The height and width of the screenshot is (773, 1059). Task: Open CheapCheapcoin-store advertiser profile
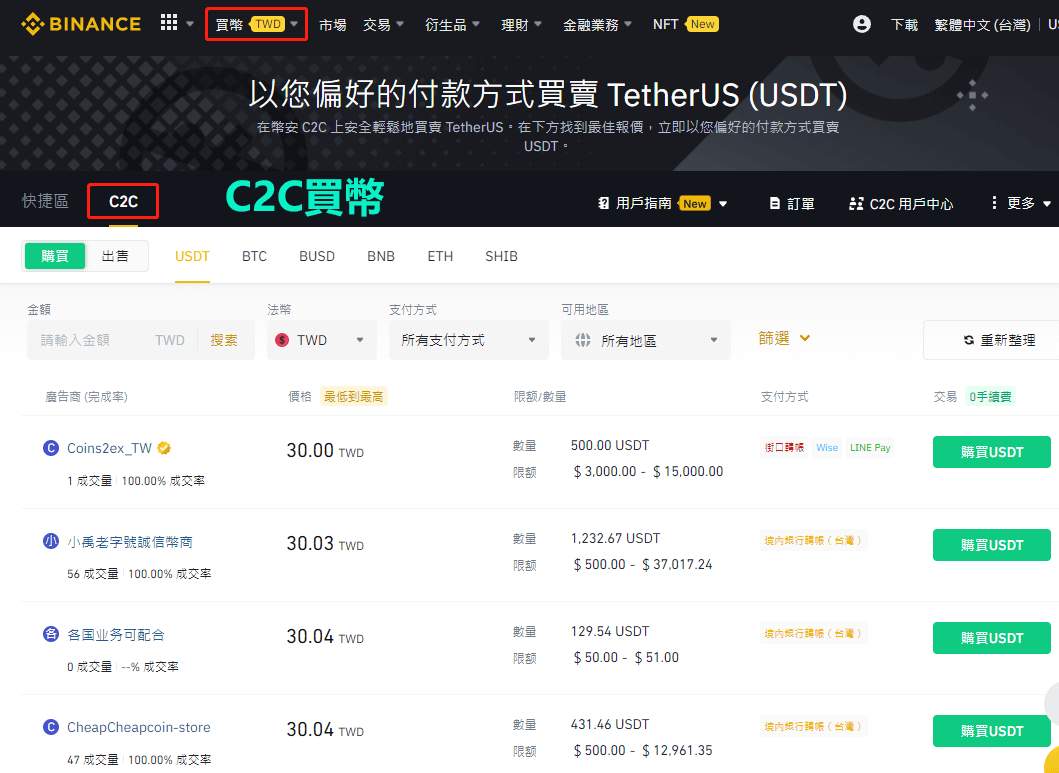[137, 727]
